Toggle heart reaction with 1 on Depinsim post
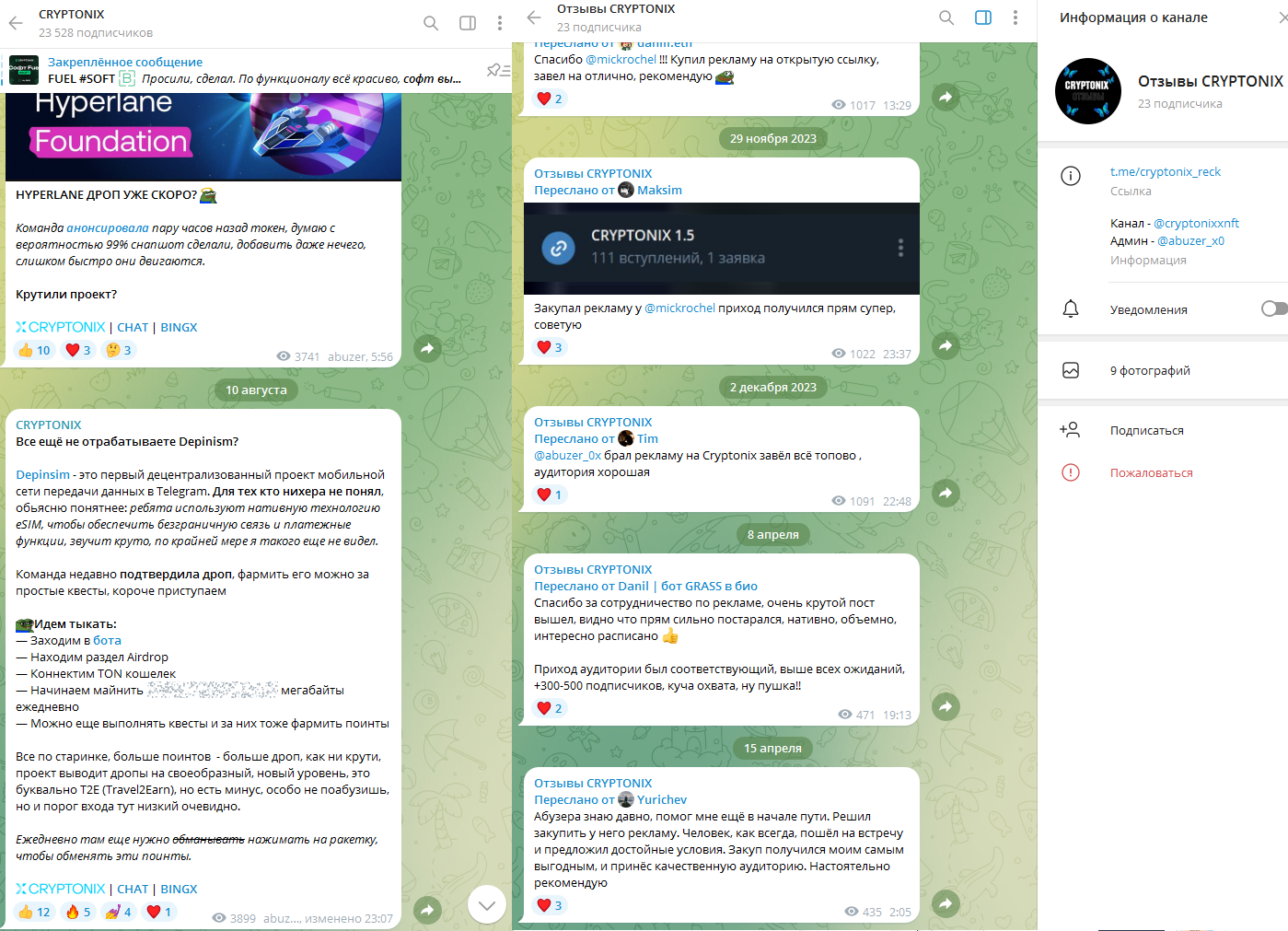The height and width of the screenshot is (931, 1288). 158,912
